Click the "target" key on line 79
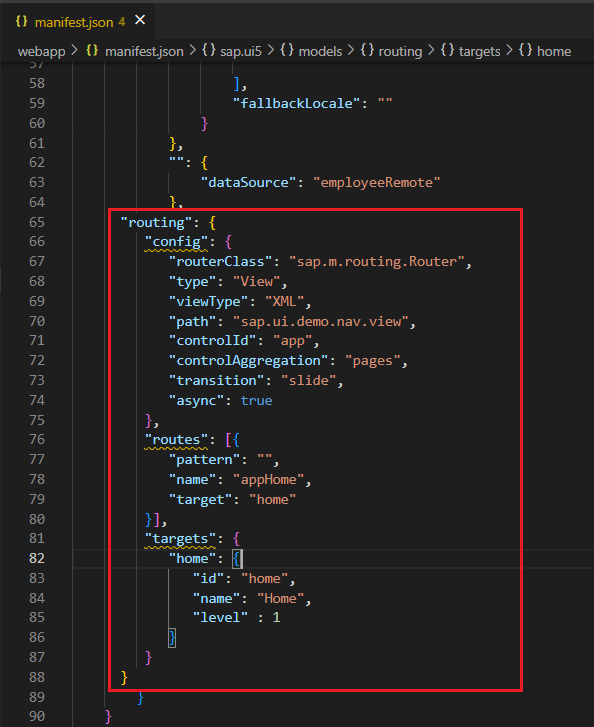Viewport: 594px width, 727px height. [200, 500]
